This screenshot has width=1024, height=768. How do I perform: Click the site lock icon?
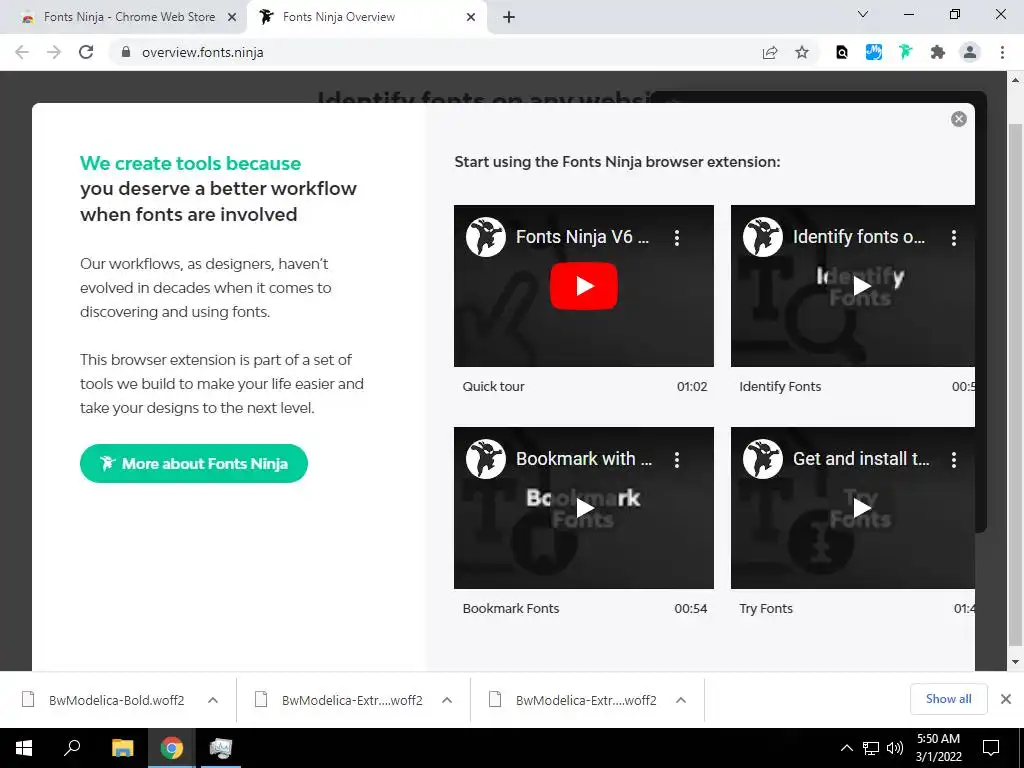click(126, 52)
